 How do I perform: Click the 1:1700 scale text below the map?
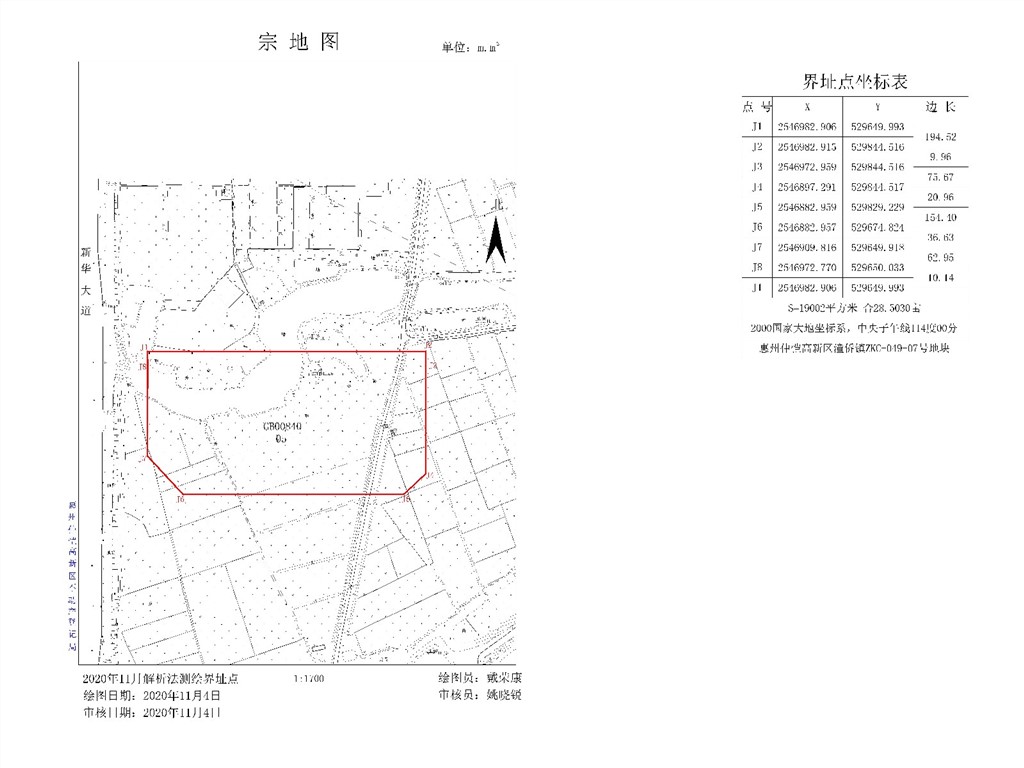coord(309,679)
